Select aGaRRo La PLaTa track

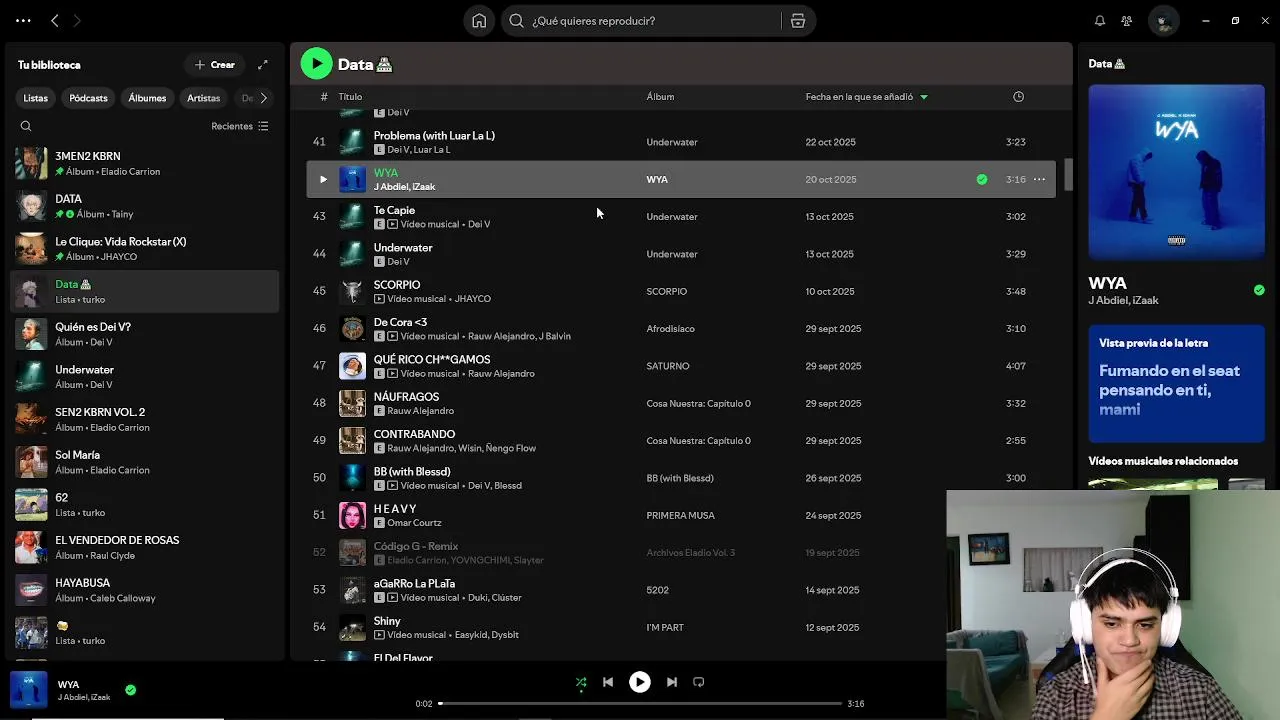pyautogui.click(x=680, y=590)
